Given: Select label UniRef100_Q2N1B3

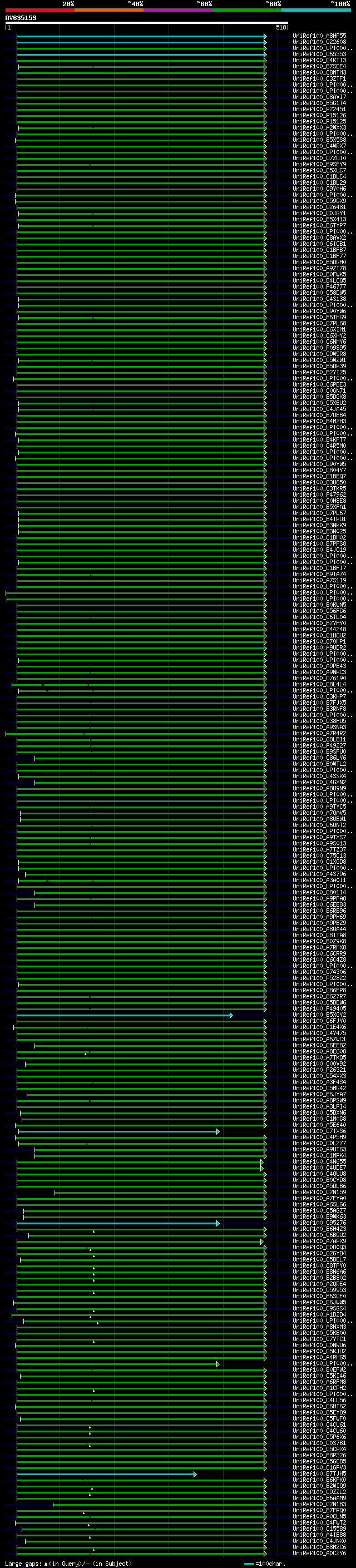Looking at the screenshot, I should (x=319, y=1503).
